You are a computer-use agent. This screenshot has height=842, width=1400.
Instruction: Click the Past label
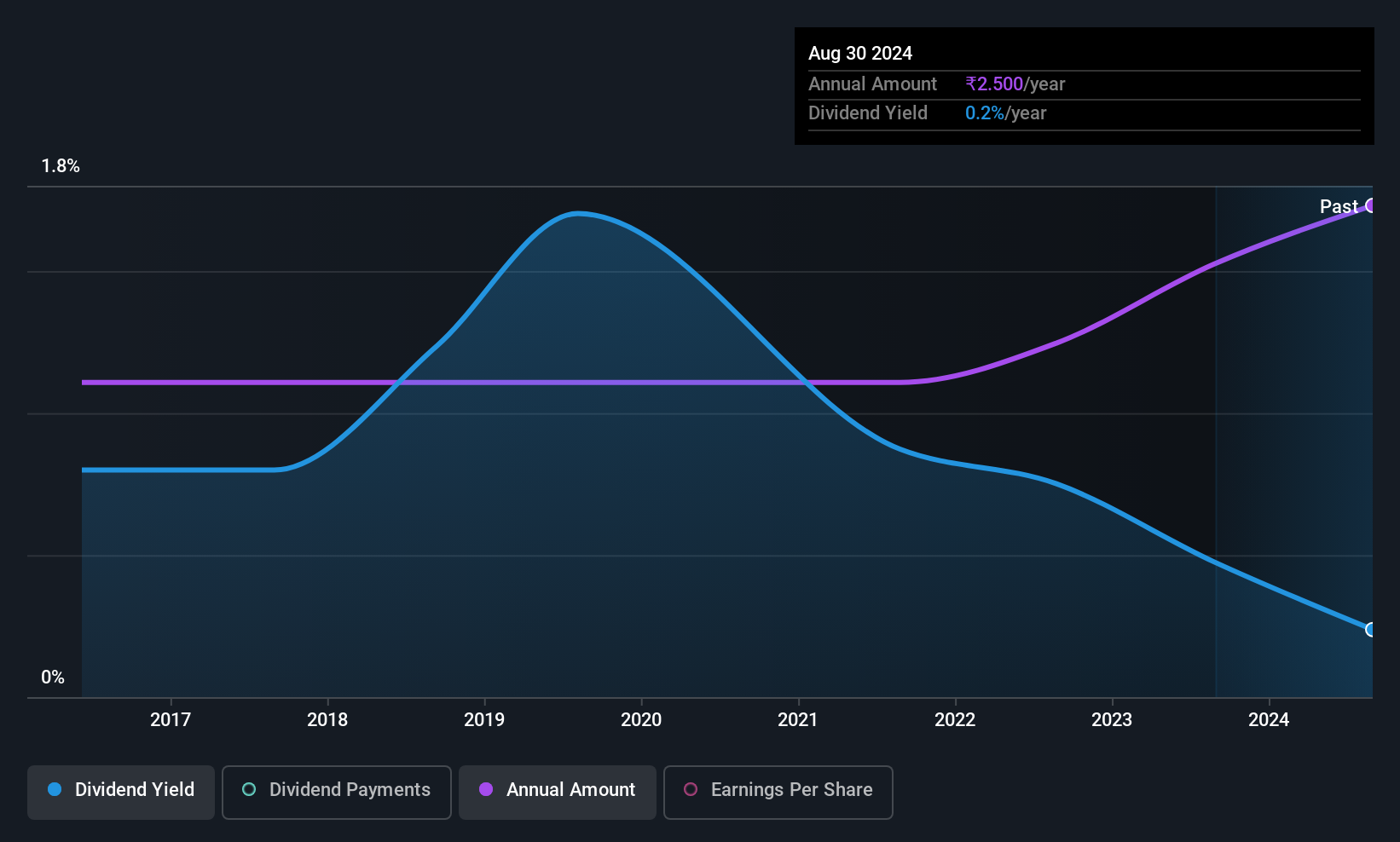1339,206
